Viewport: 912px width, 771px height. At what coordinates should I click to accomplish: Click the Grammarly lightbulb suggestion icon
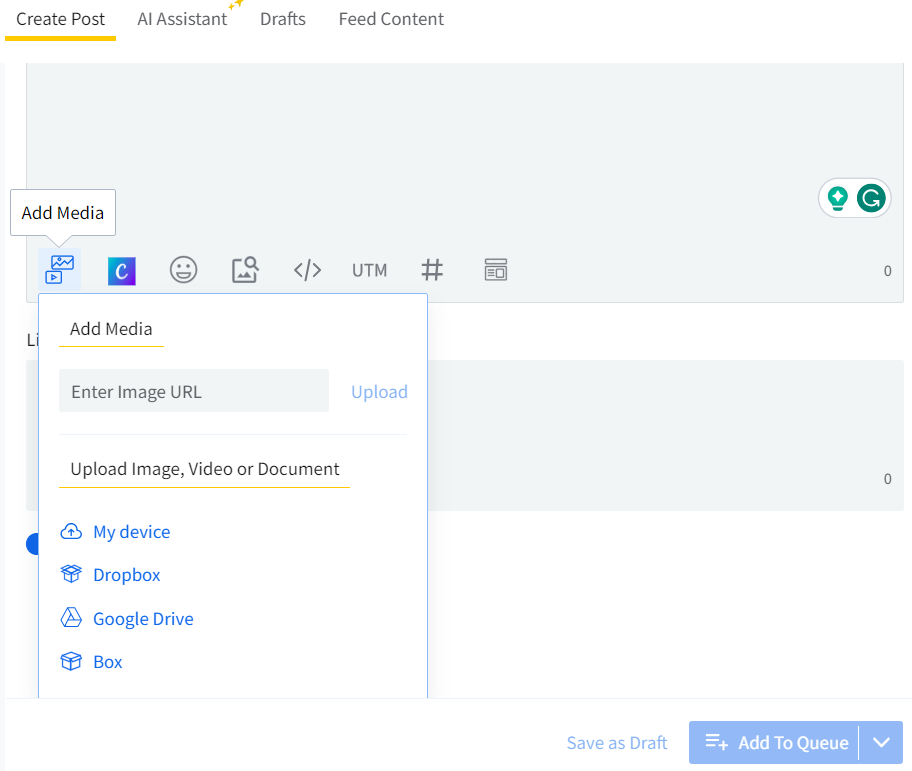[x=838, y=198]
